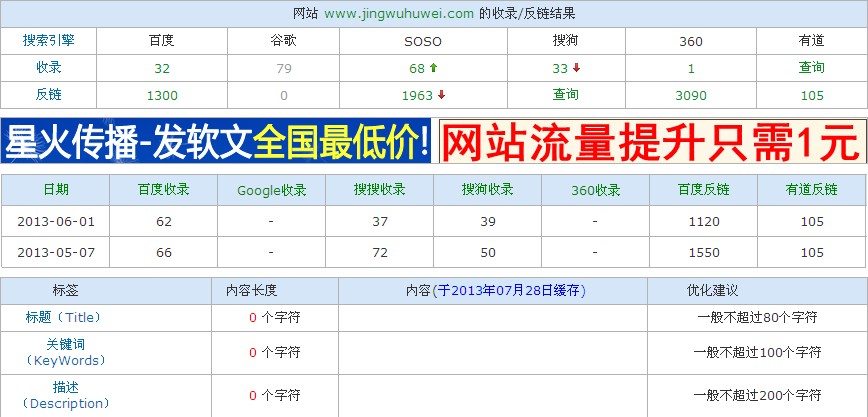Click the 搜狗 column header
Viewport: 868px width, 417px height.
point(566,40)
